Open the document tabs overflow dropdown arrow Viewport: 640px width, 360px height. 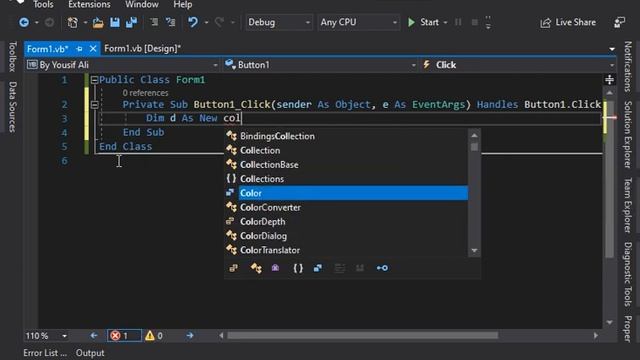tap(612, 49)
